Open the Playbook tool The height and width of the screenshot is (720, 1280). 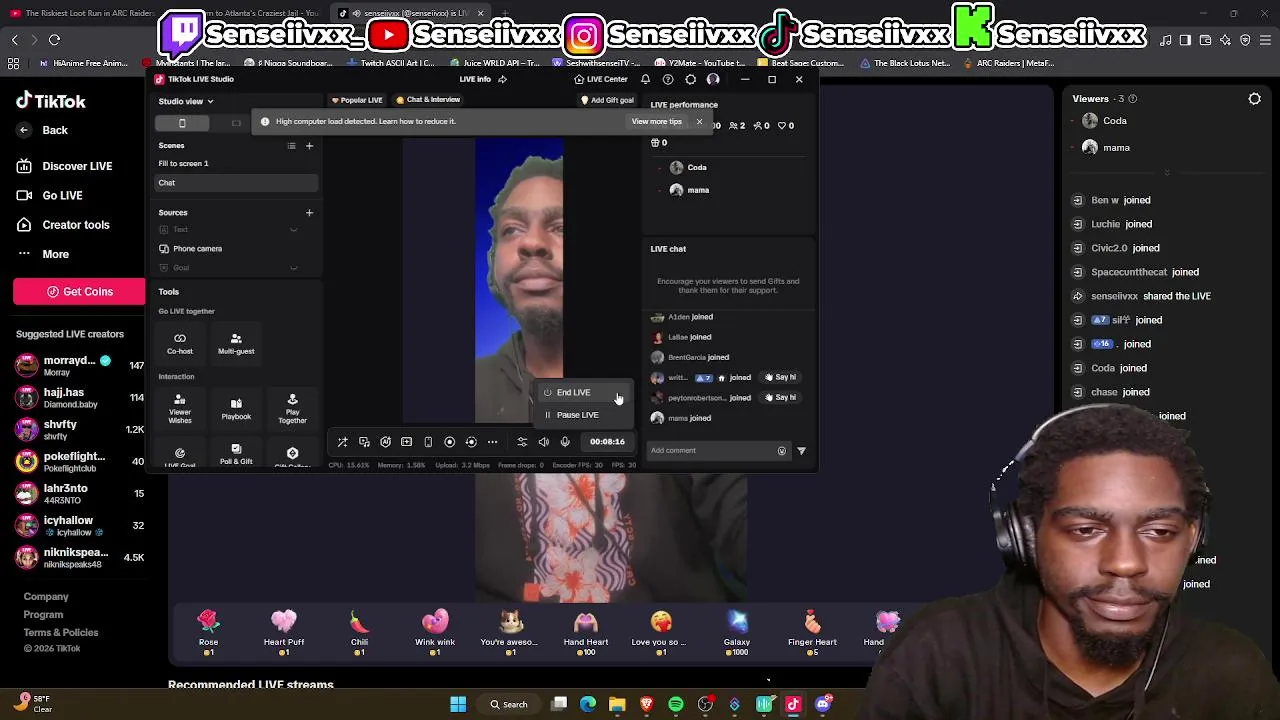click(x=236, y=409)
